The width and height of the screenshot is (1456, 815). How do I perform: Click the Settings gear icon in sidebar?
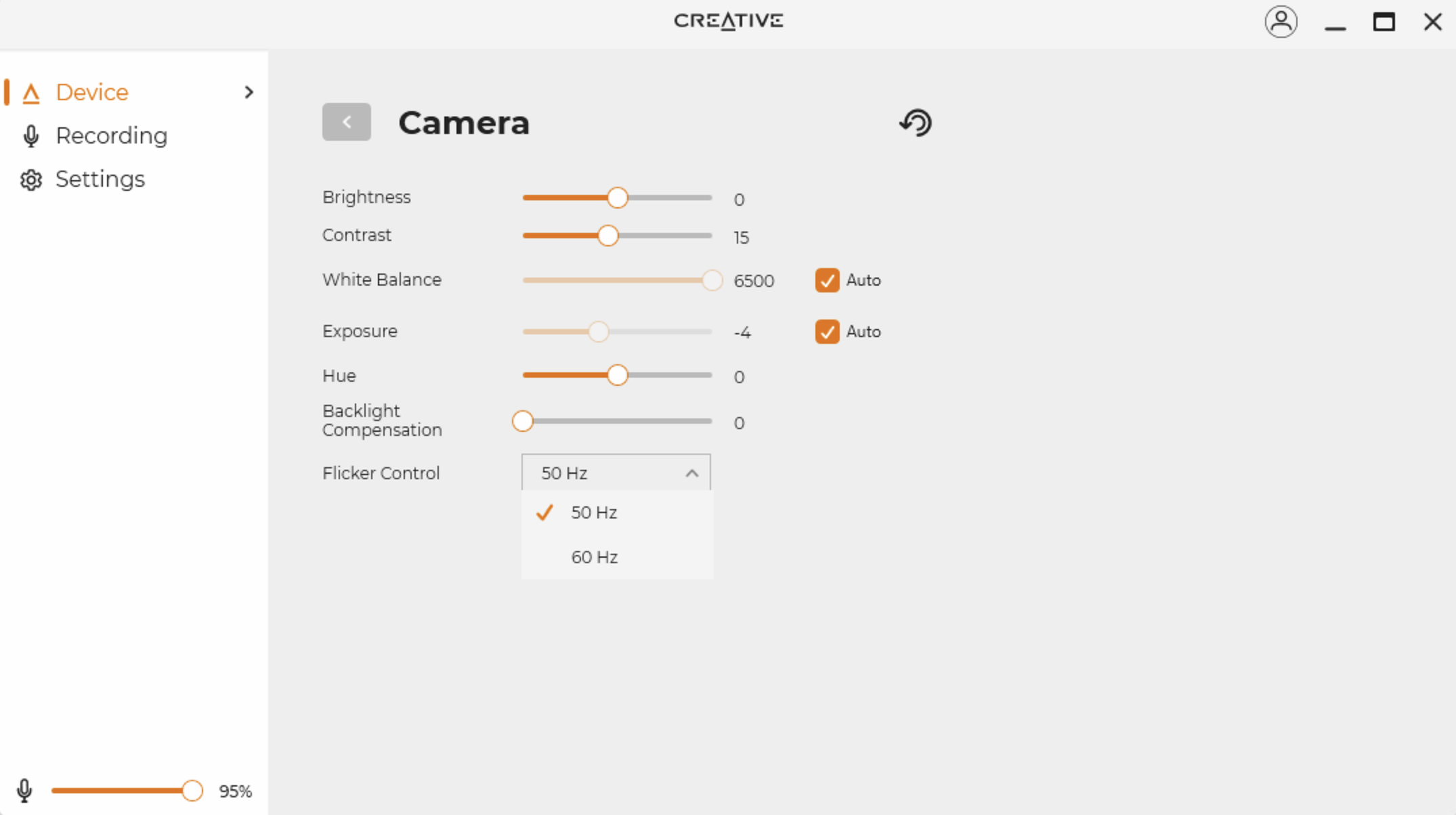(x=31, y=180)
